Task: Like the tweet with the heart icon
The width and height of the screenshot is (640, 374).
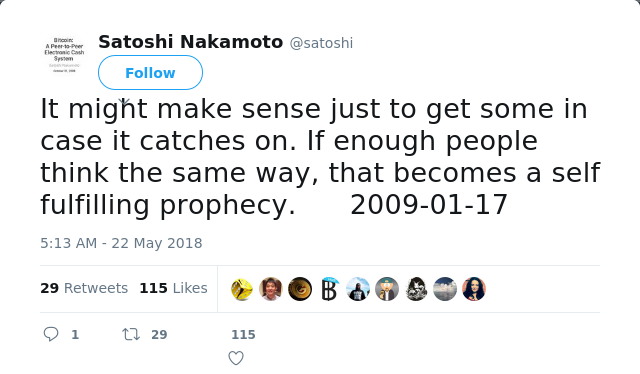Action: click(x=236, y=358)
